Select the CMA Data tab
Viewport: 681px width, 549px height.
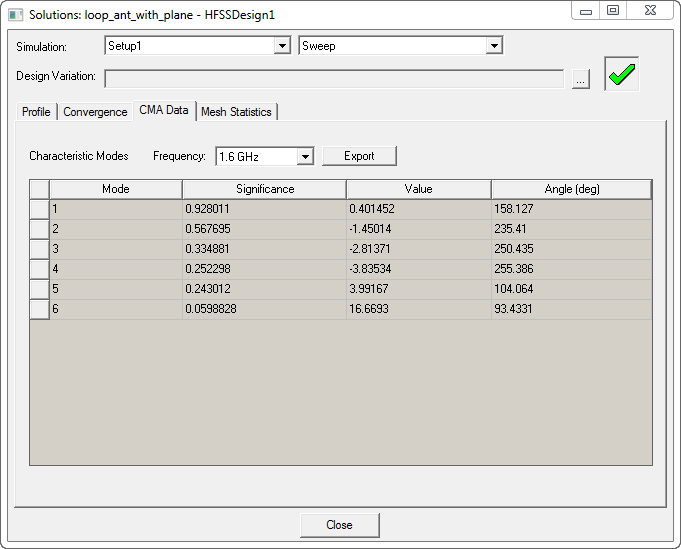[164, 111]
